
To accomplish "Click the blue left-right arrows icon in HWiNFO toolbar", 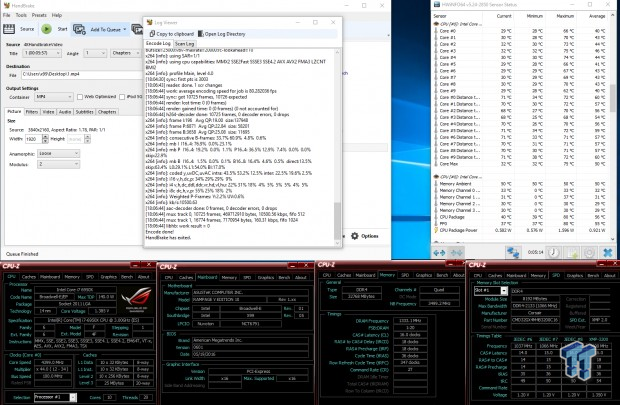I will click(439, 252).
